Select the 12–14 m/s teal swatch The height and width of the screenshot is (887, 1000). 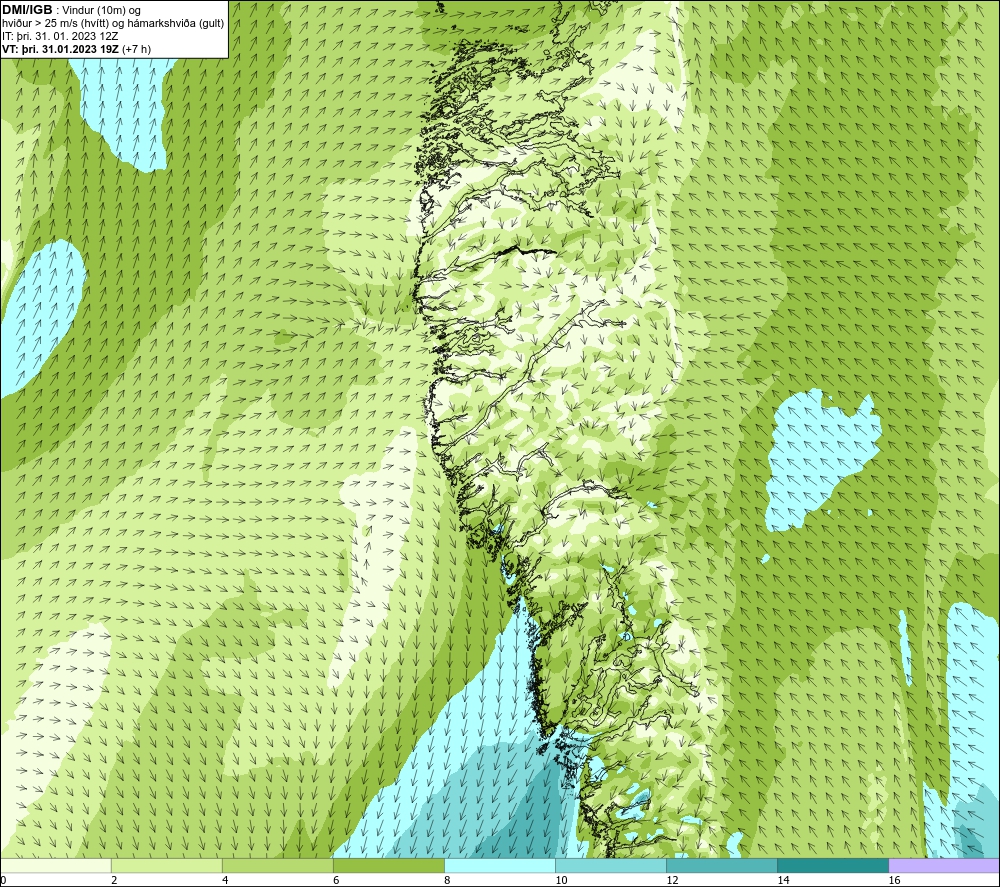click(x=722, y=865)
